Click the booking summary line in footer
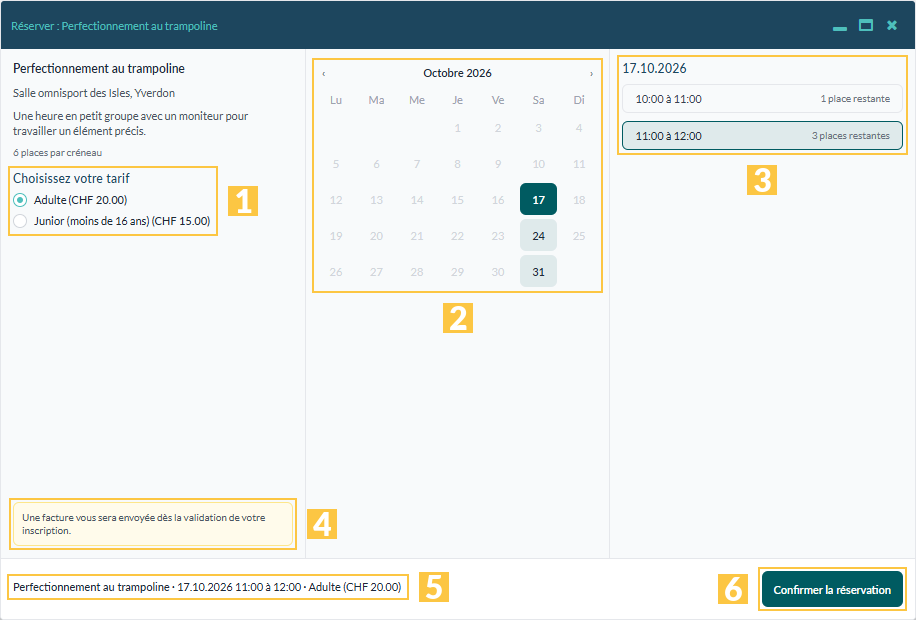916x620 pixels. [x=207, y=587]
